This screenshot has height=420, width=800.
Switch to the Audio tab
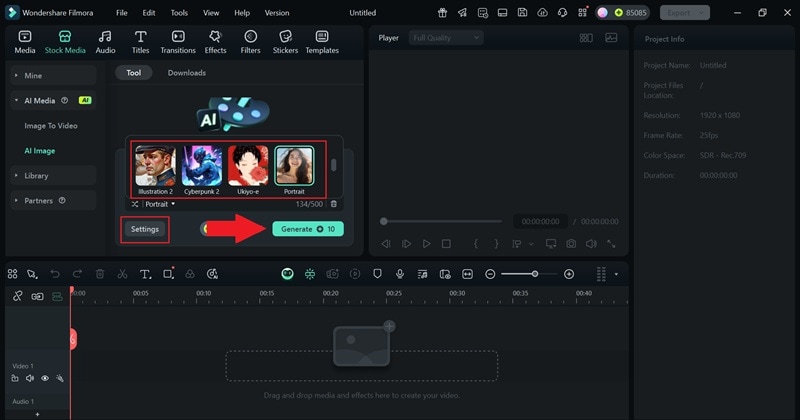click(105, 42)
